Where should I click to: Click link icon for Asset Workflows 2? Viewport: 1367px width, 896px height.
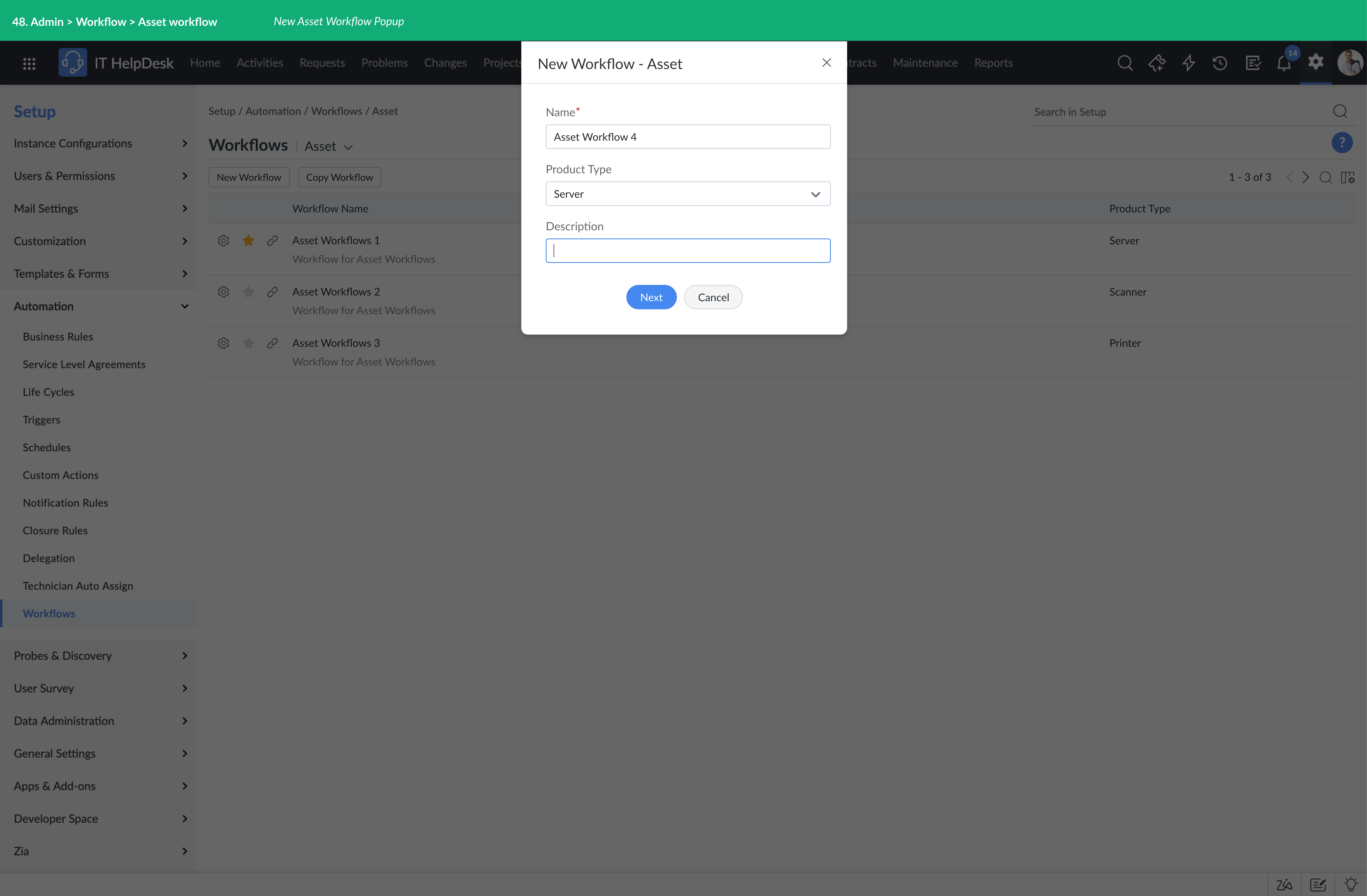272,292
